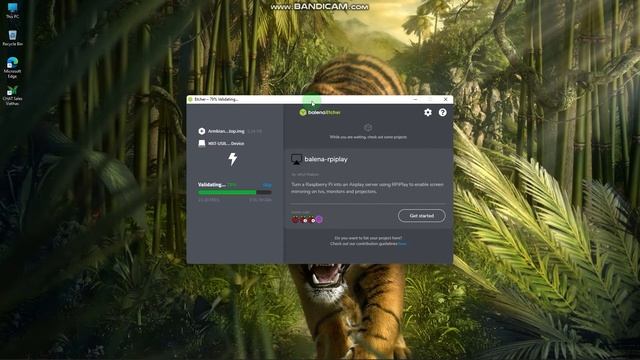Click the balena-rpiplay project title
Image resolution: width=640 pixels, height=360 pixels.
326,159
